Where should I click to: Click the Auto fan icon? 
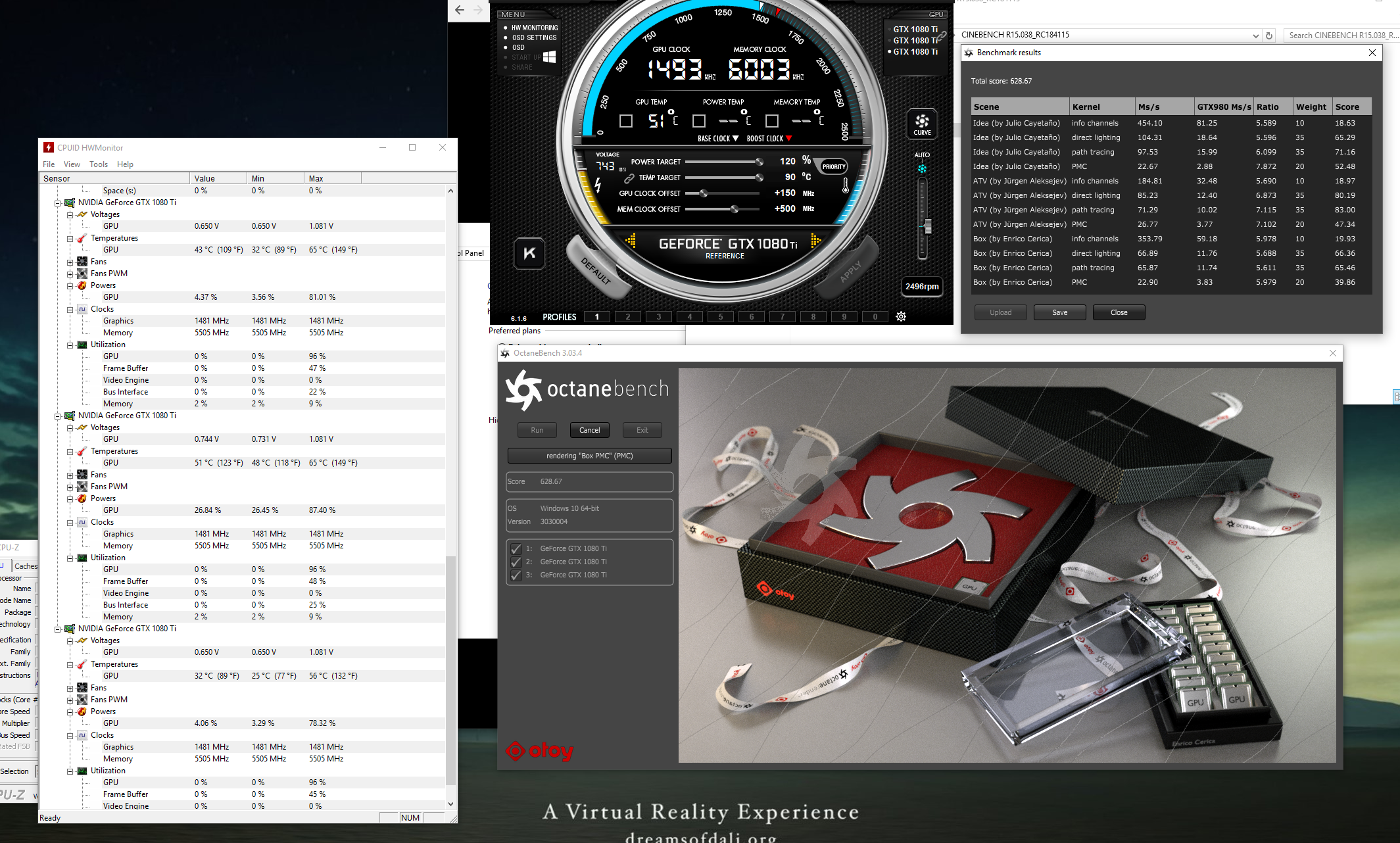click(922, 168)
